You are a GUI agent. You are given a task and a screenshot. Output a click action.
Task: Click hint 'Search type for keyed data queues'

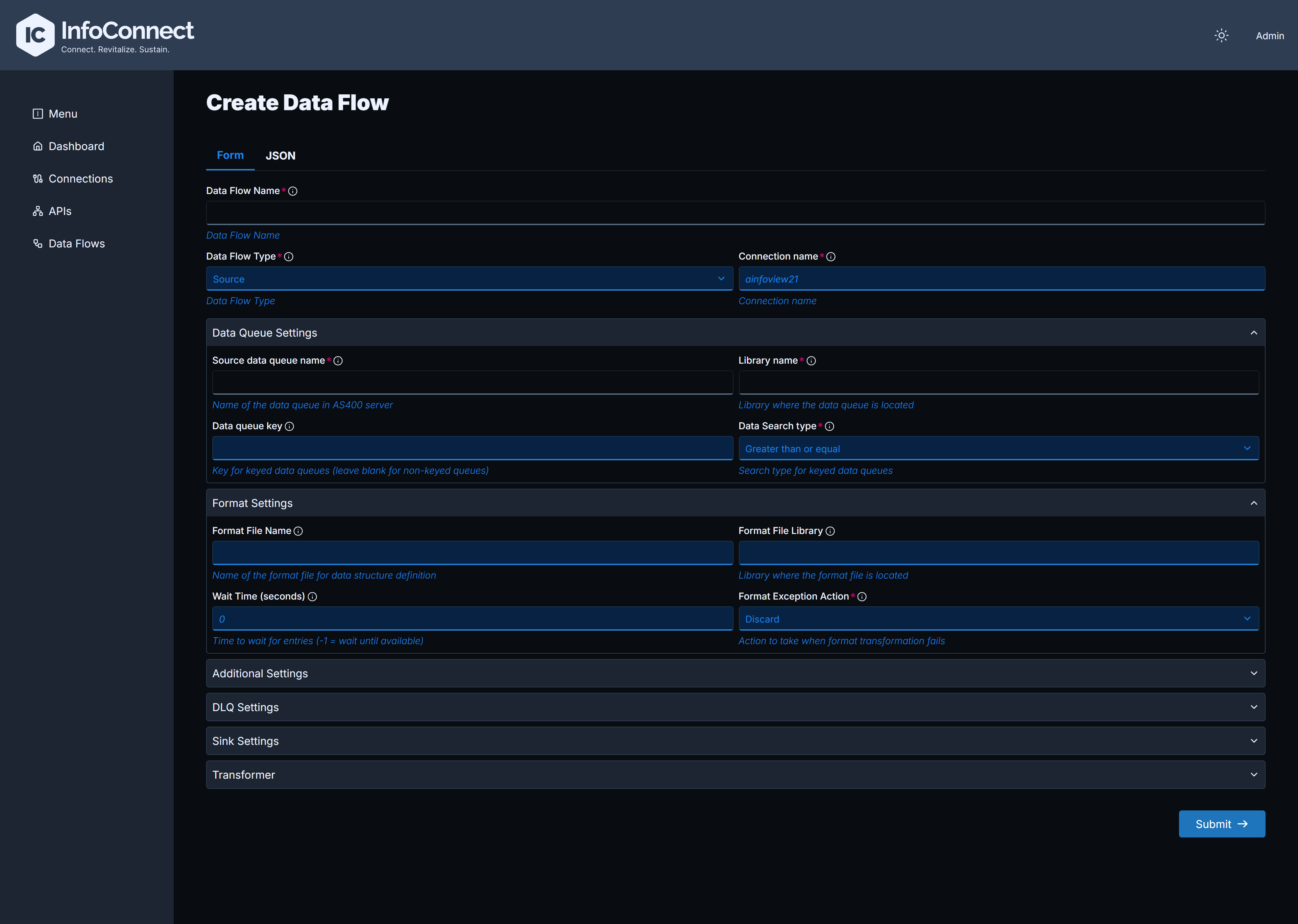[815, 470]
